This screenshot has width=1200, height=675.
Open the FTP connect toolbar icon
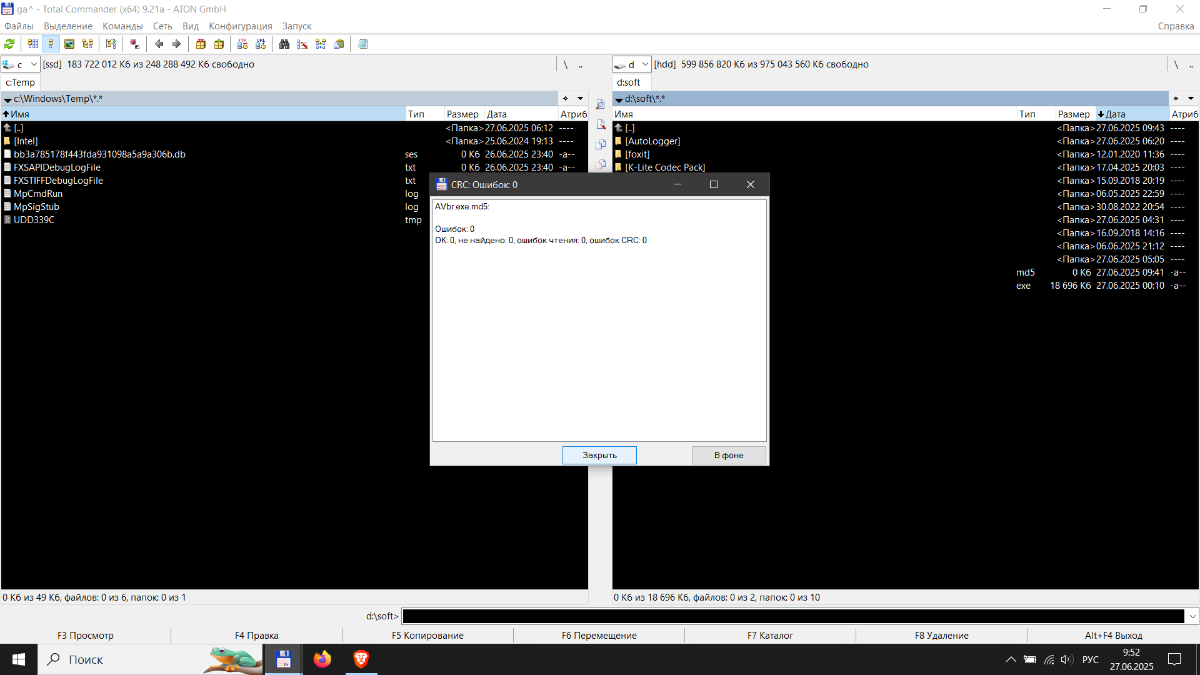point(242,44)
